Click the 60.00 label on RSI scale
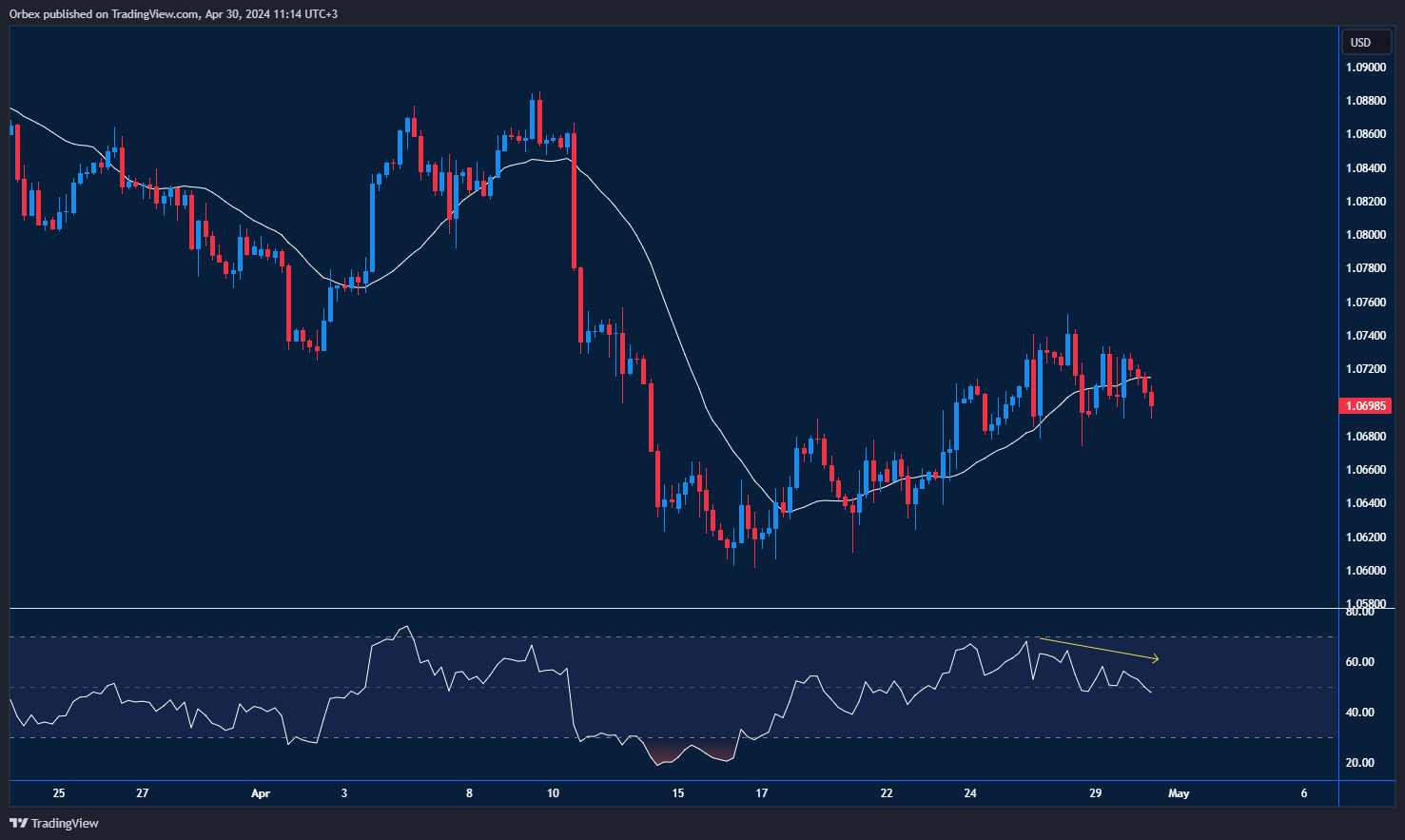1405x840 pixels. [1359, 662]
